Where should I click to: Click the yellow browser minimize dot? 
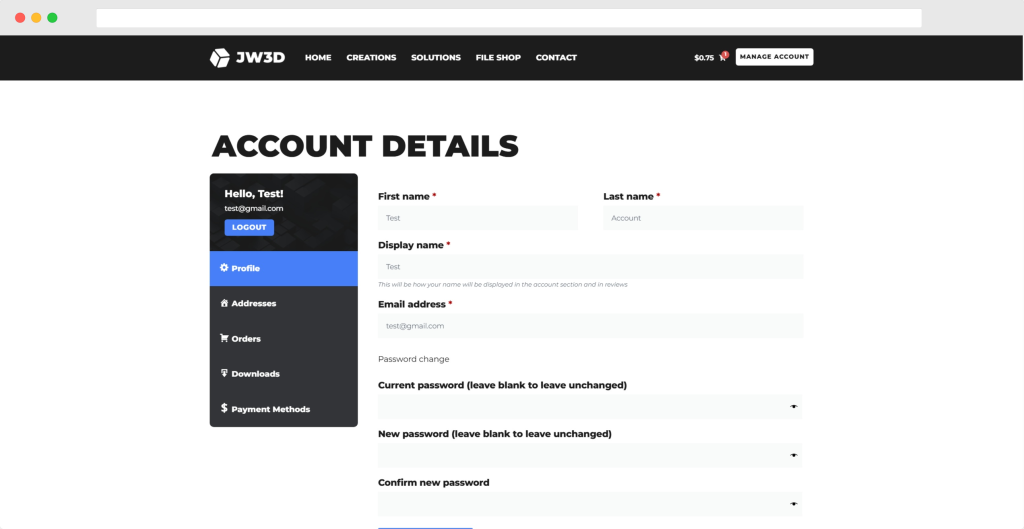point(36,18)
